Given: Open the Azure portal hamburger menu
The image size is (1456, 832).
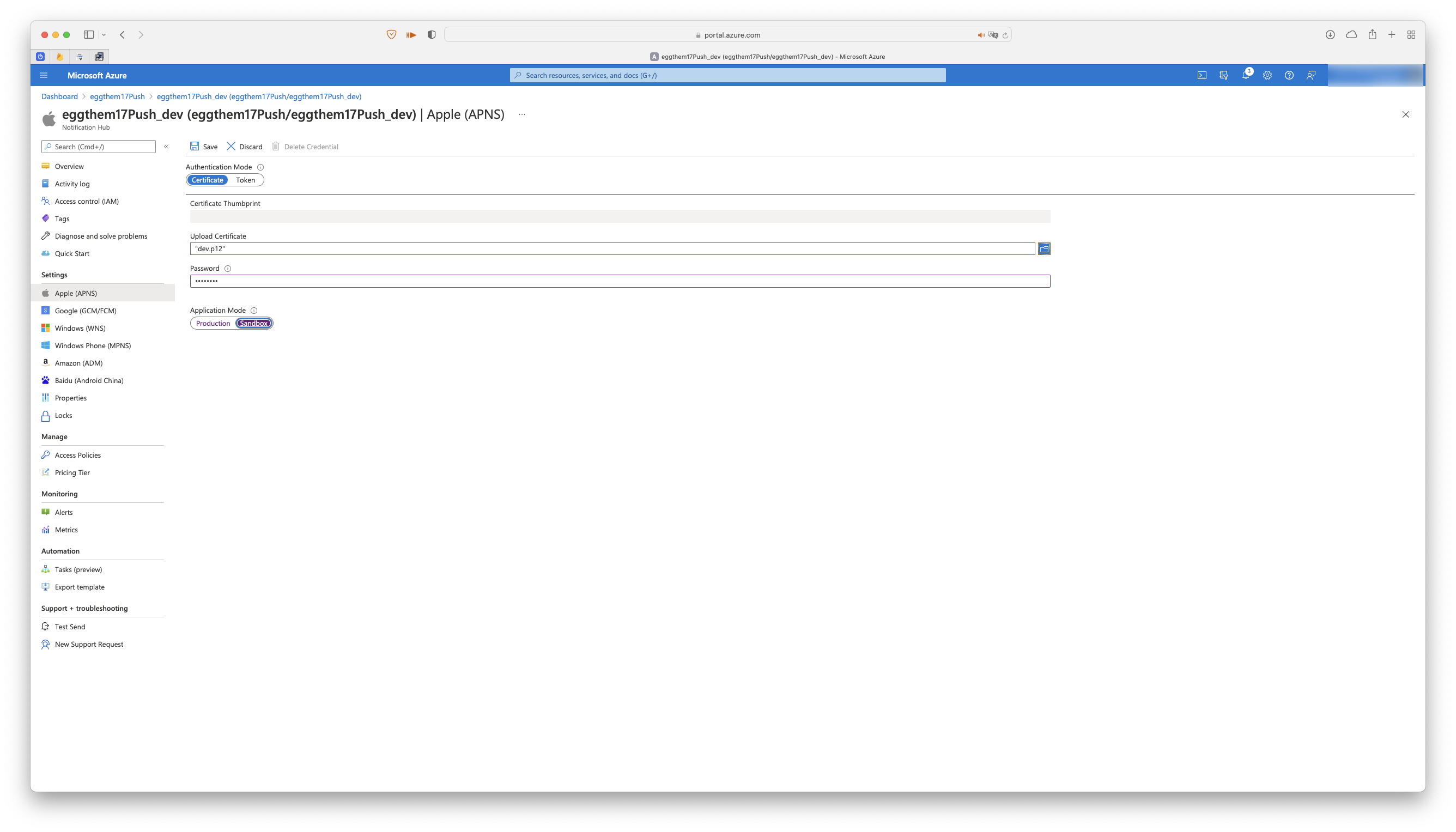Looking at the screenshot, I should point(44,75).
